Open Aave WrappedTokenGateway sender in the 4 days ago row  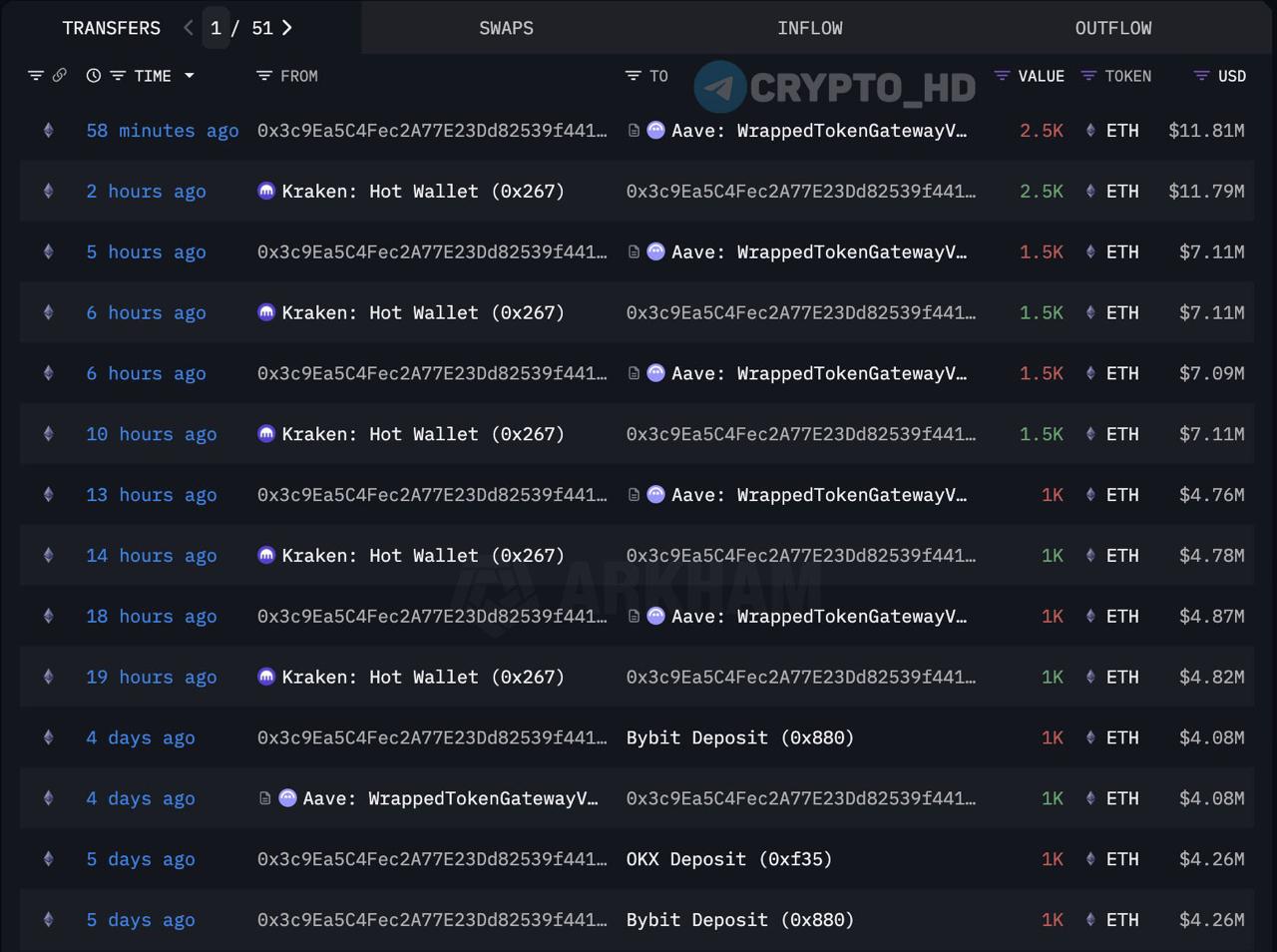coord(451,798)
